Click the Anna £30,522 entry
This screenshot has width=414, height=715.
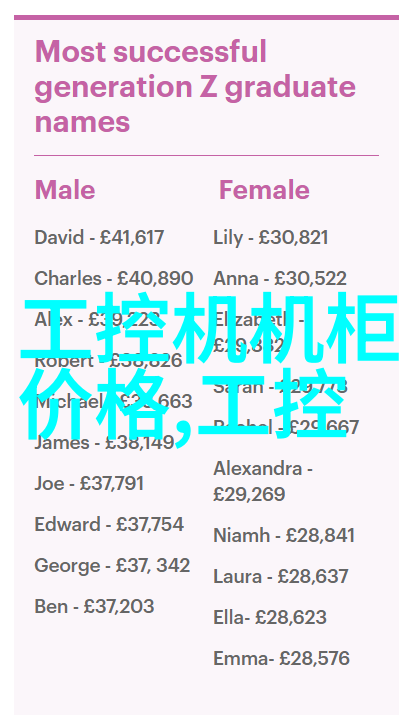[280, 279]
